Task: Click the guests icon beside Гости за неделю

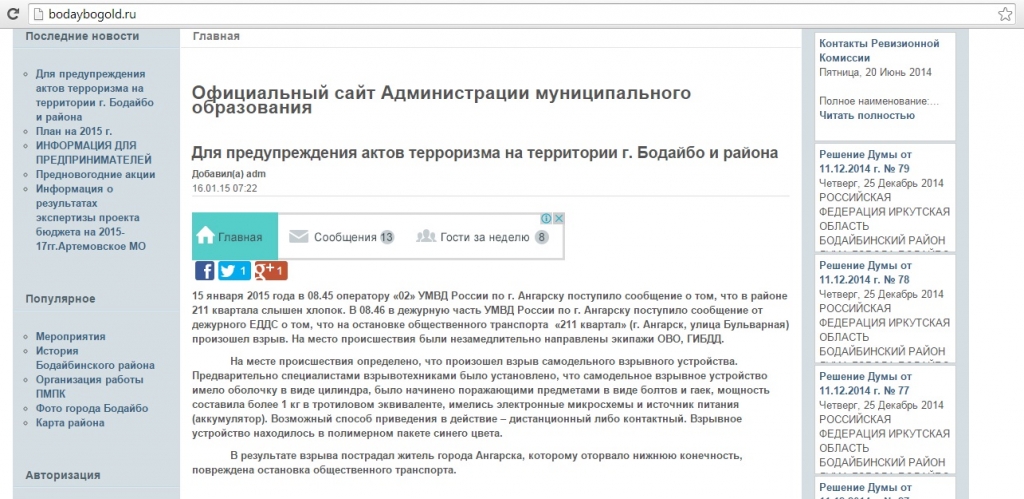Action: 425,236
